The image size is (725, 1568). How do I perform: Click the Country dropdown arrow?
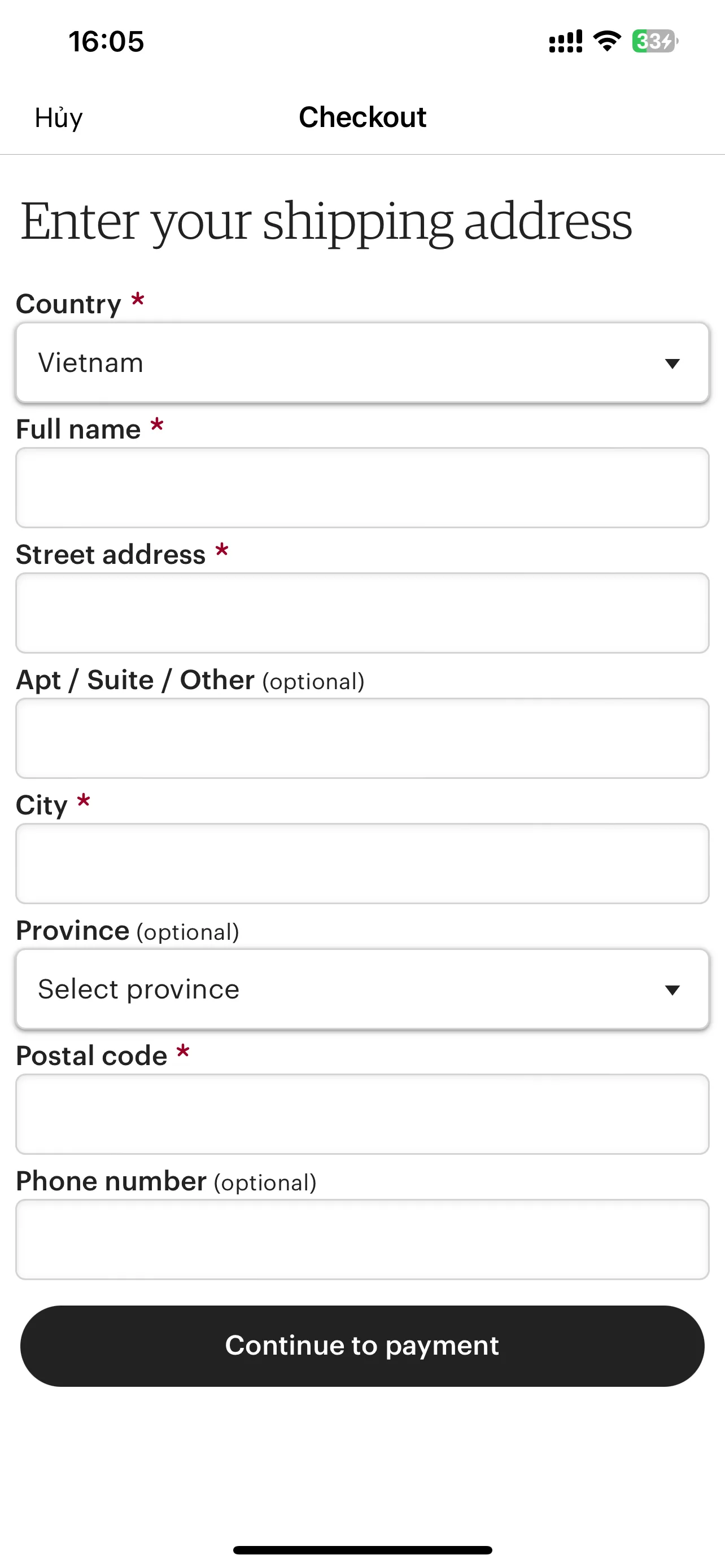[672, 363]
